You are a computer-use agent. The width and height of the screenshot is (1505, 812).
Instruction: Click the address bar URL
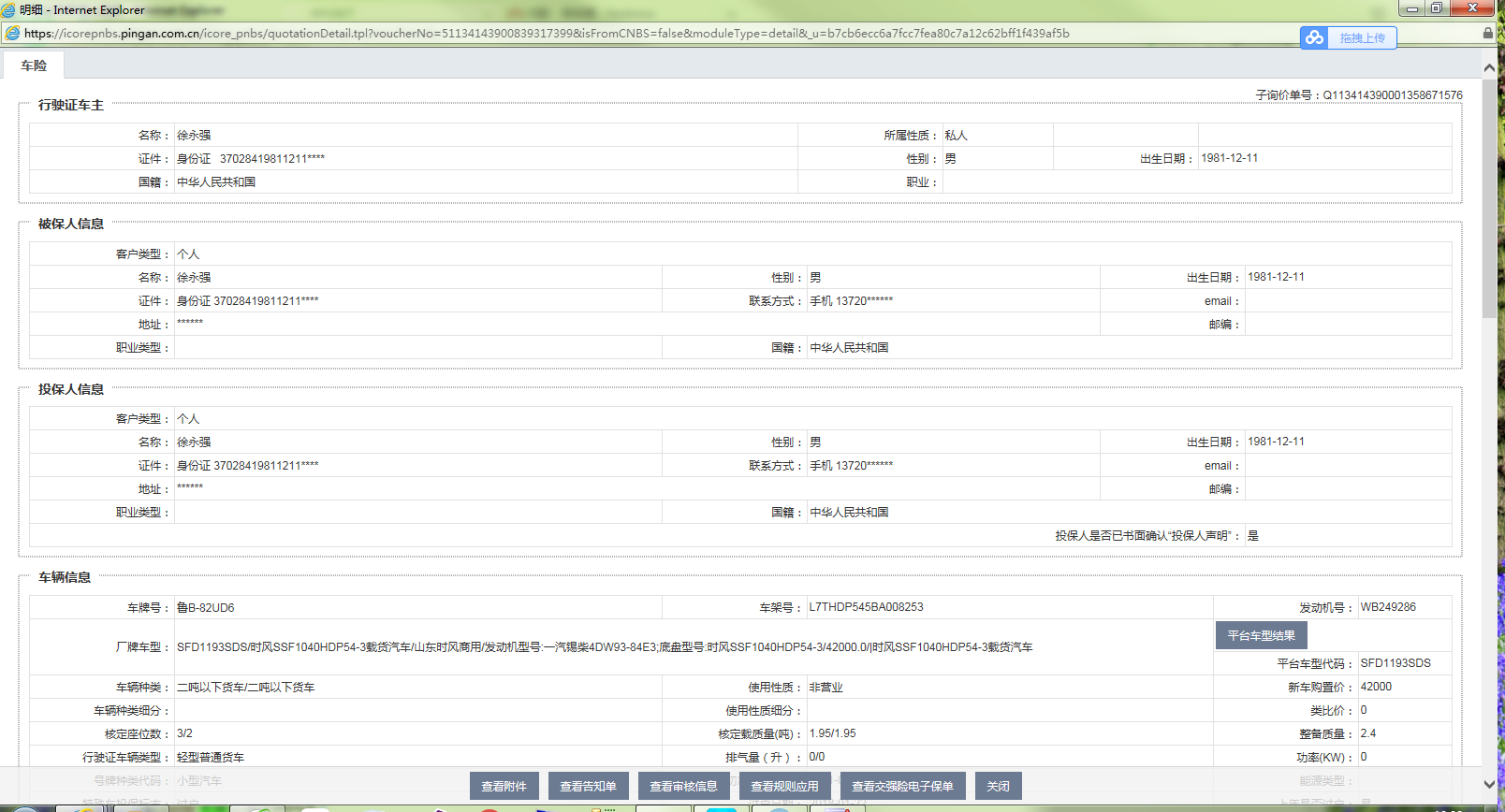547,34
